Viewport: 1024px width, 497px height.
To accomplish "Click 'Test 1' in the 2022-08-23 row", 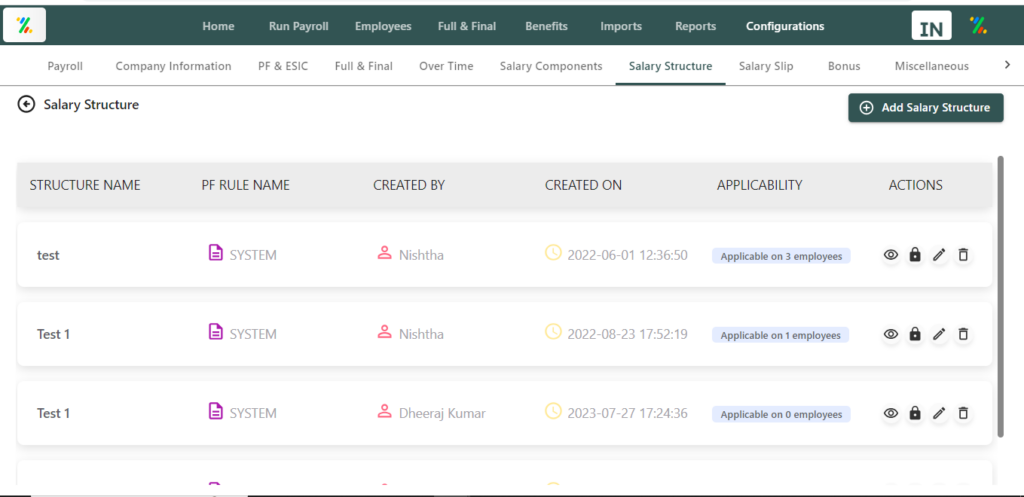I will pos(54,334).
